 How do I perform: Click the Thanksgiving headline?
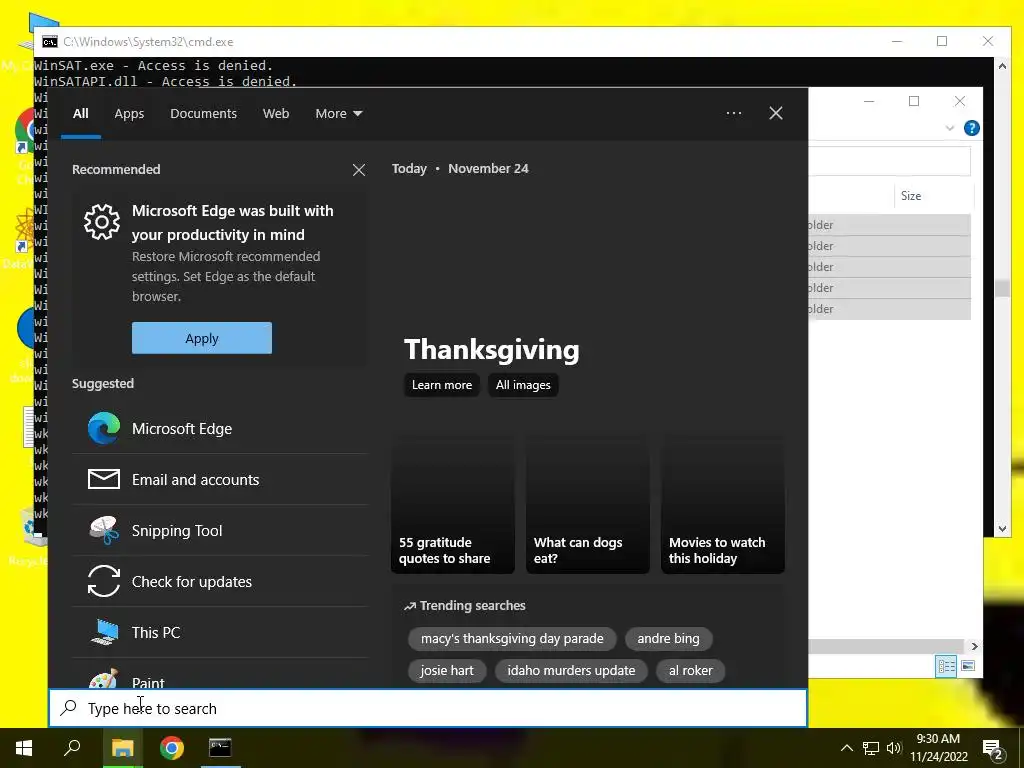[492, 350]
